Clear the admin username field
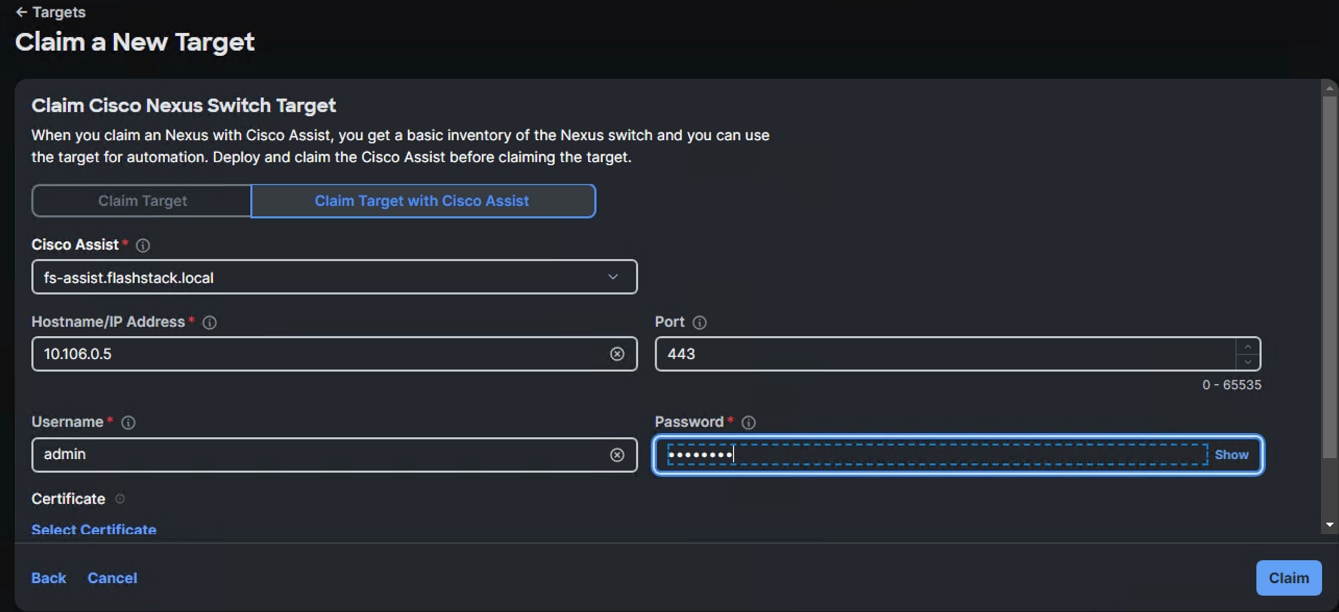The width and height of the screenshot is (1339, 612). 617,454
